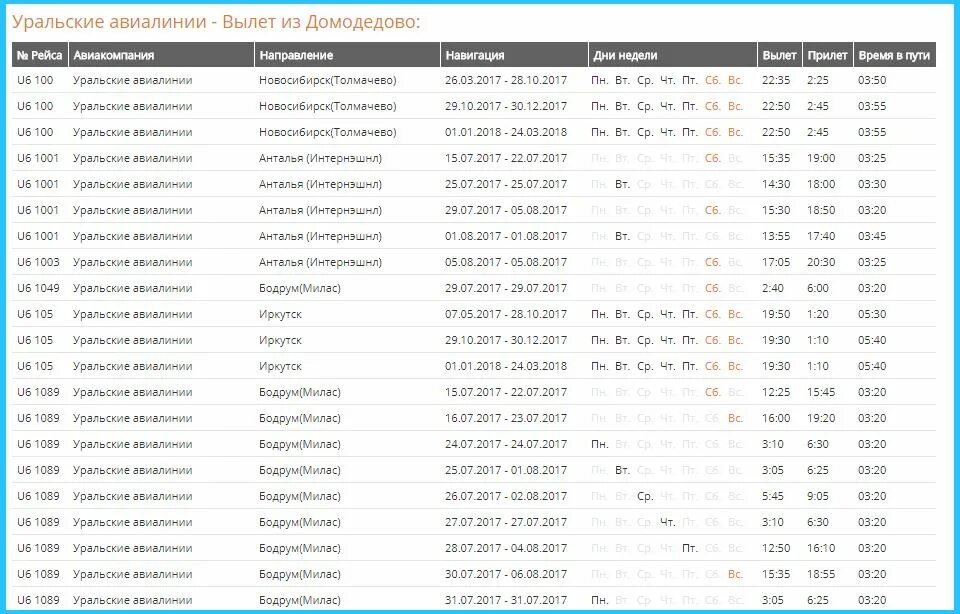Click departure time 12:25
The width and height of the screenshot is (960, 614).
pos(776,392)
